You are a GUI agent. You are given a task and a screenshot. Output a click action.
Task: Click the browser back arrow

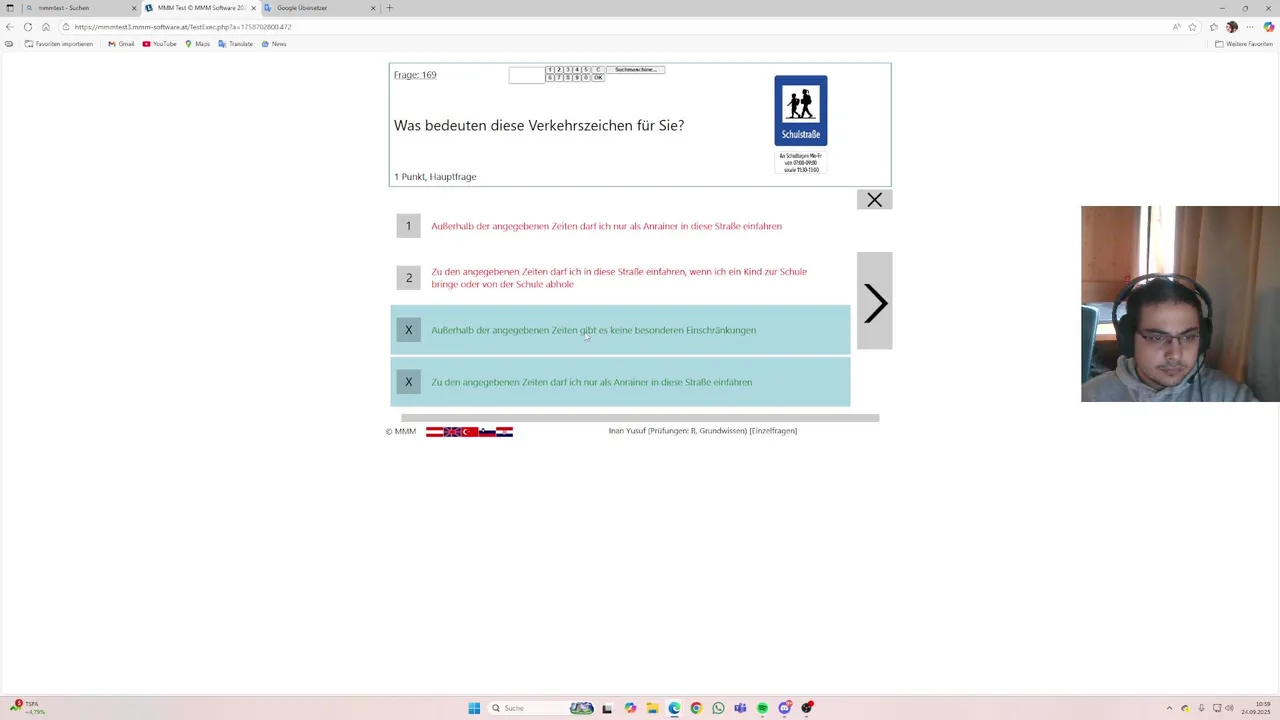click(x=10, y=27)
